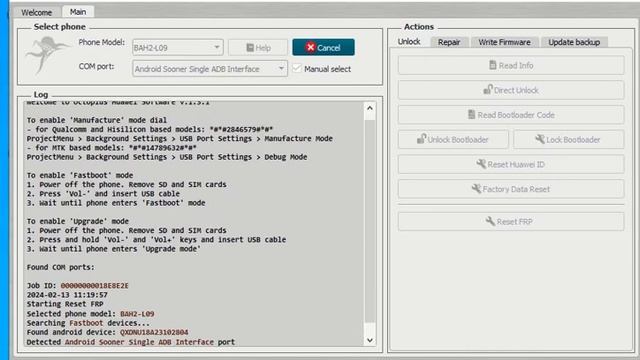640x360 pixels.
Task: Click the Job ID value in log
Action: point(94,286)
